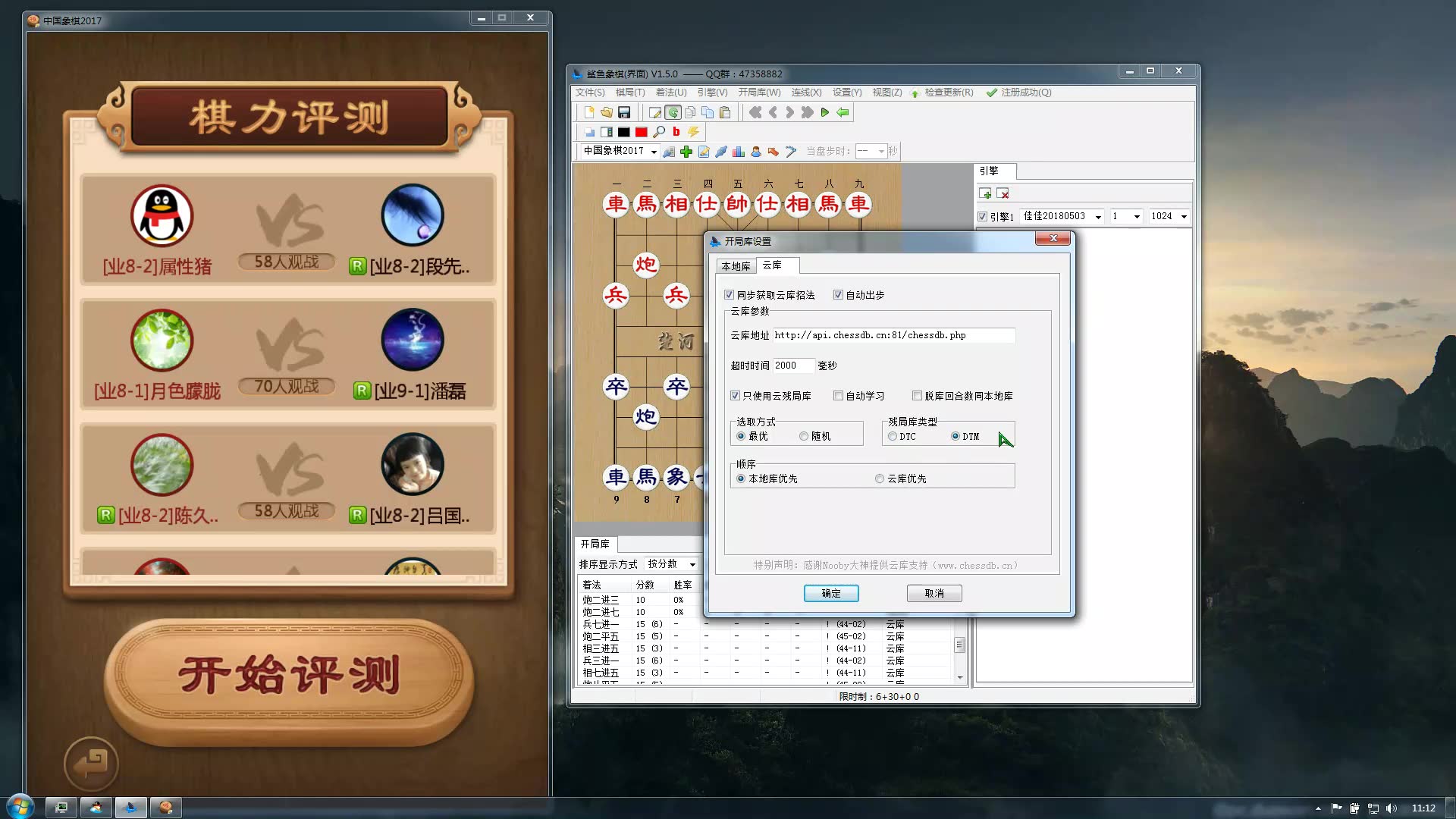This screenshot has height=819, width=1456.
Task: Click the green left-arrow undo icon
Action: coord(843,112)
